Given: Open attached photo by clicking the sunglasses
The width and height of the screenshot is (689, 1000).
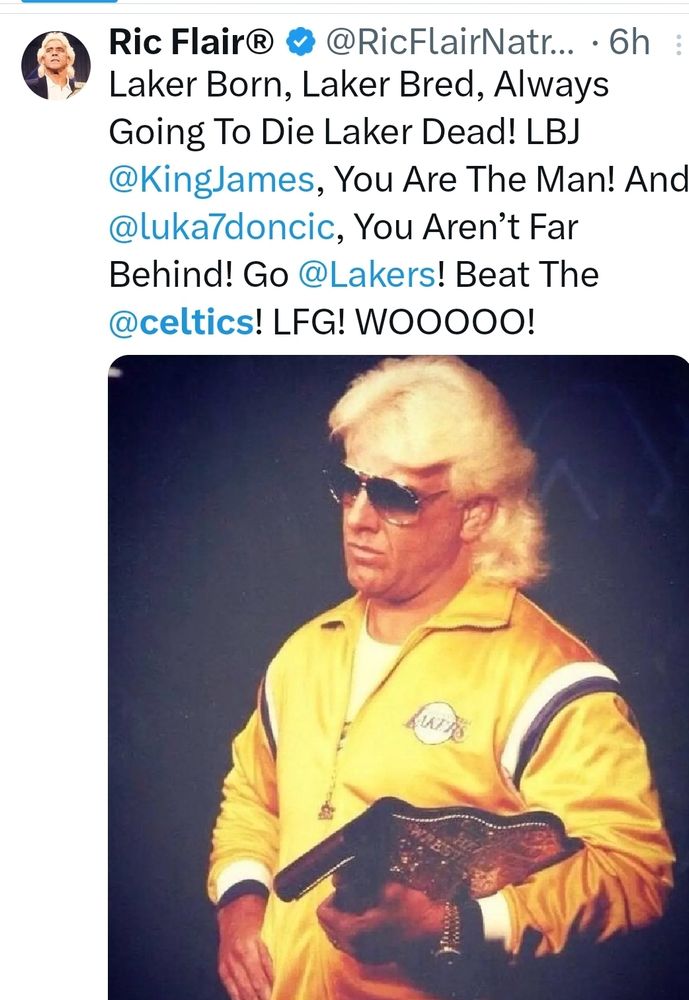Looking at the screenshot, I should [x=380, y=493].
